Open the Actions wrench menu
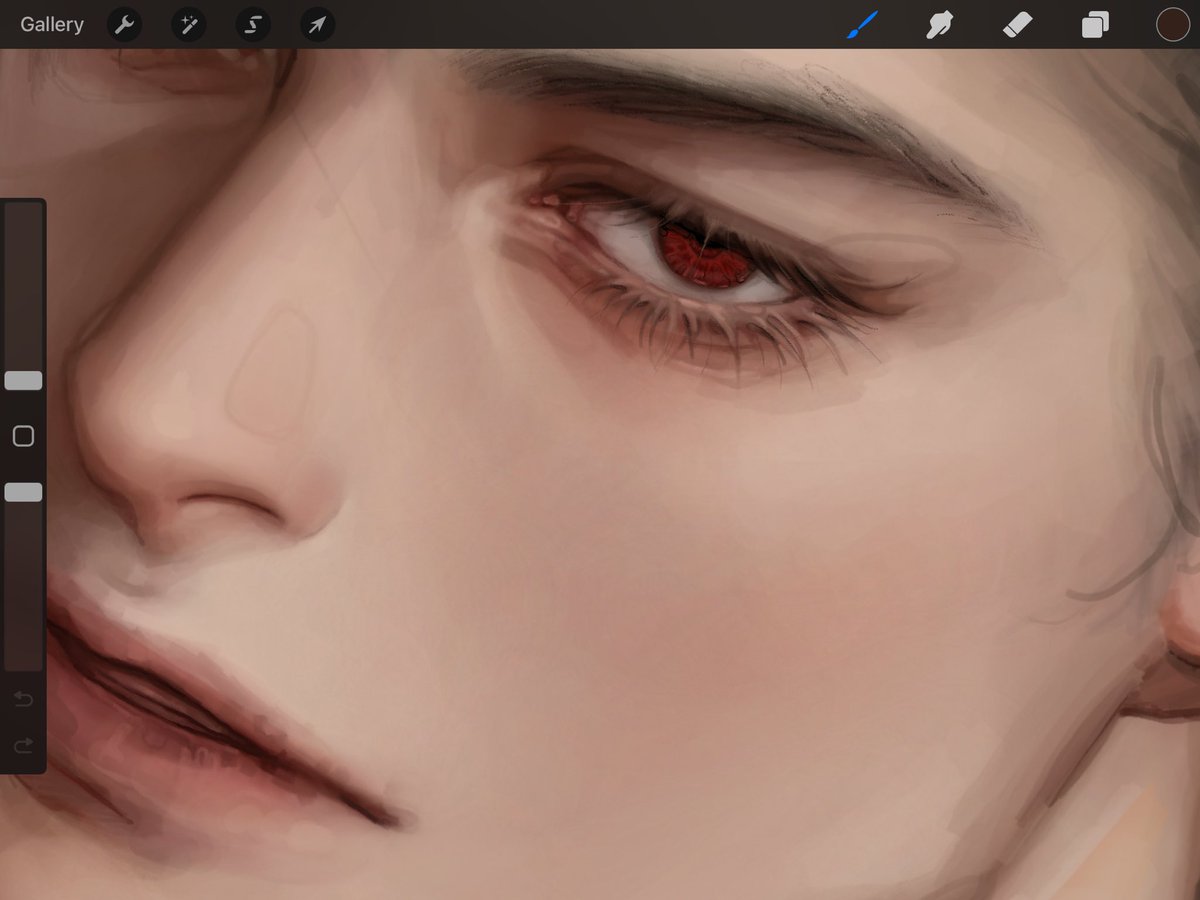This screenshot has height=900, width=1200. pyautogui.click(x=124, y=25)
